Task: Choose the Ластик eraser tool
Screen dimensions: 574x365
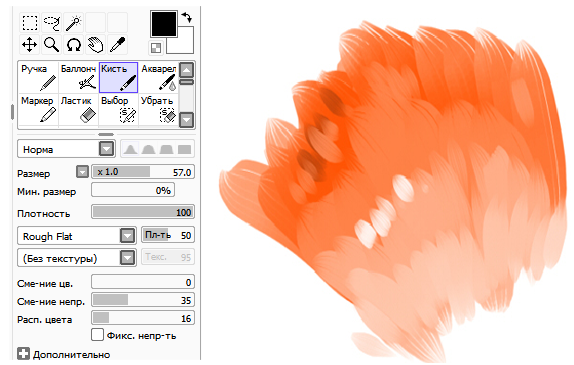Action: tap(78, 109)
